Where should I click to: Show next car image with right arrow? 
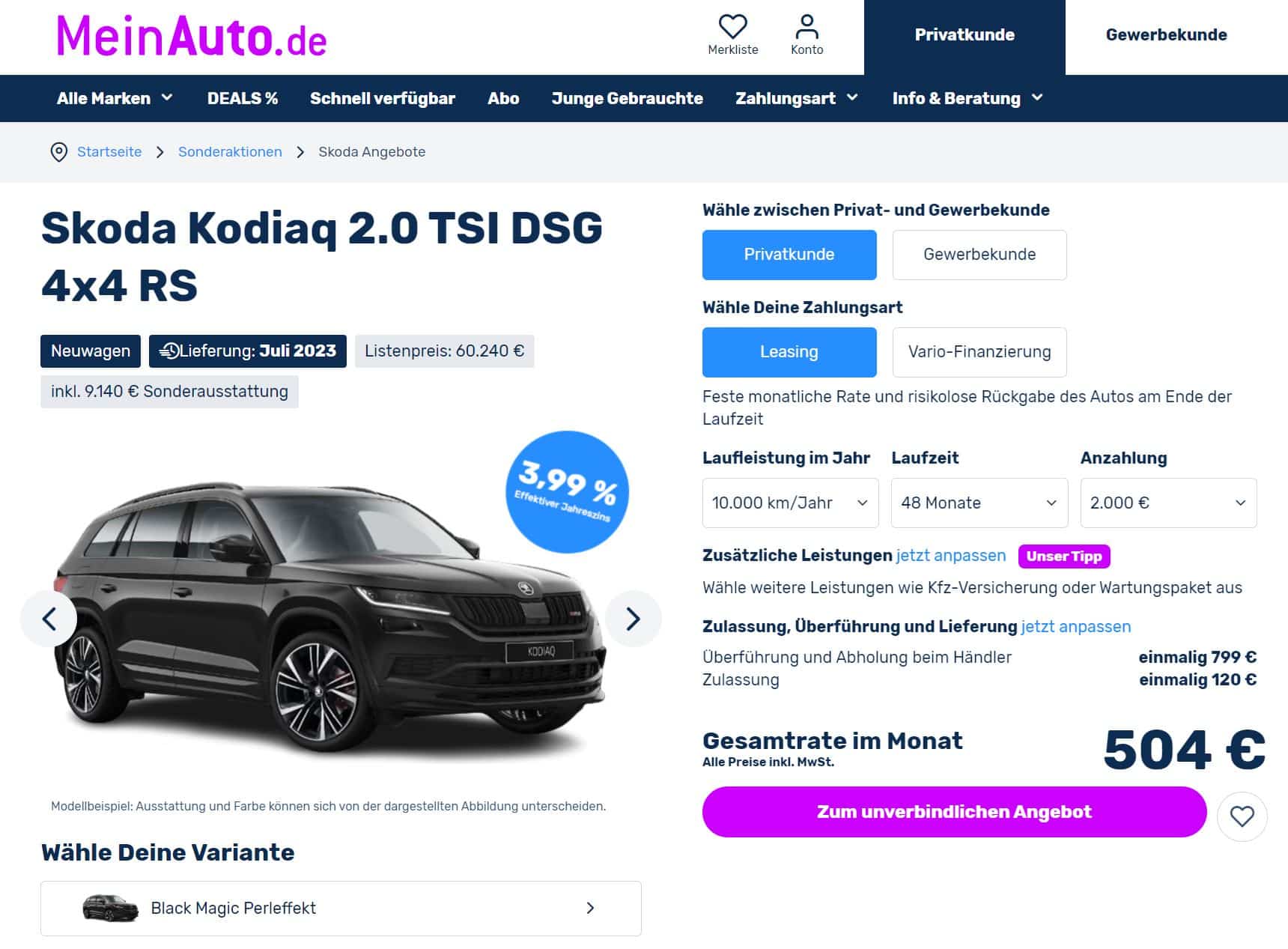(x=634, y=619)
